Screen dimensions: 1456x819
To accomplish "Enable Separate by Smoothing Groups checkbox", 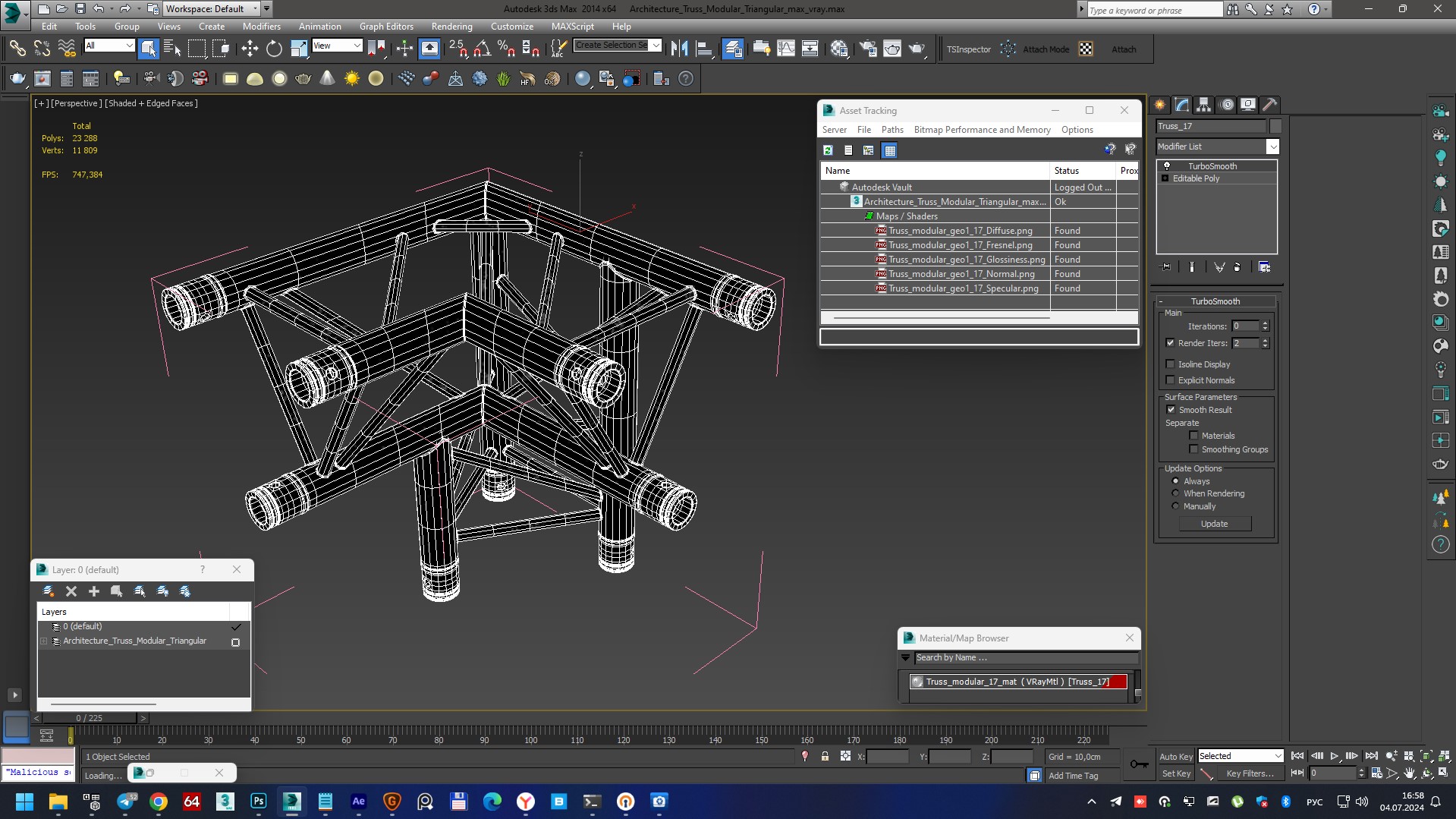I will pos(1193,449).
